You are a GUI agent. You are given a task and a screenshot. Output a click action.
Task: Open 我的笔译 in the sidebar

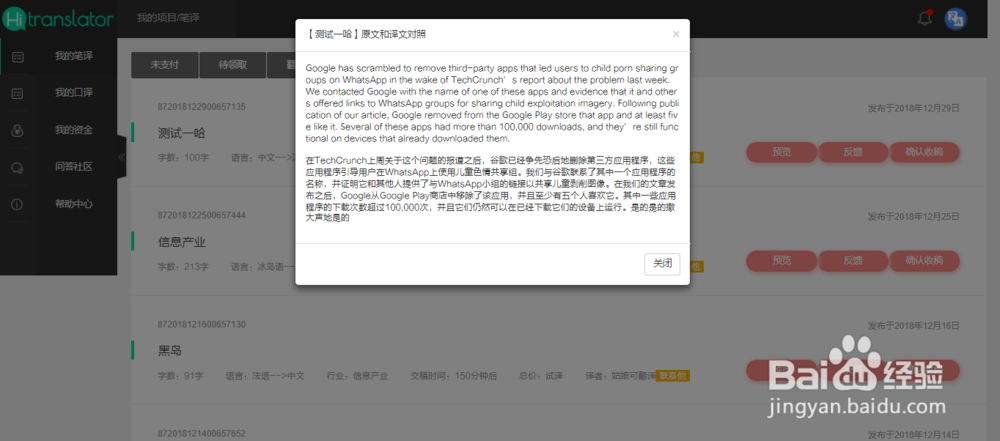[x=74, y=56]
